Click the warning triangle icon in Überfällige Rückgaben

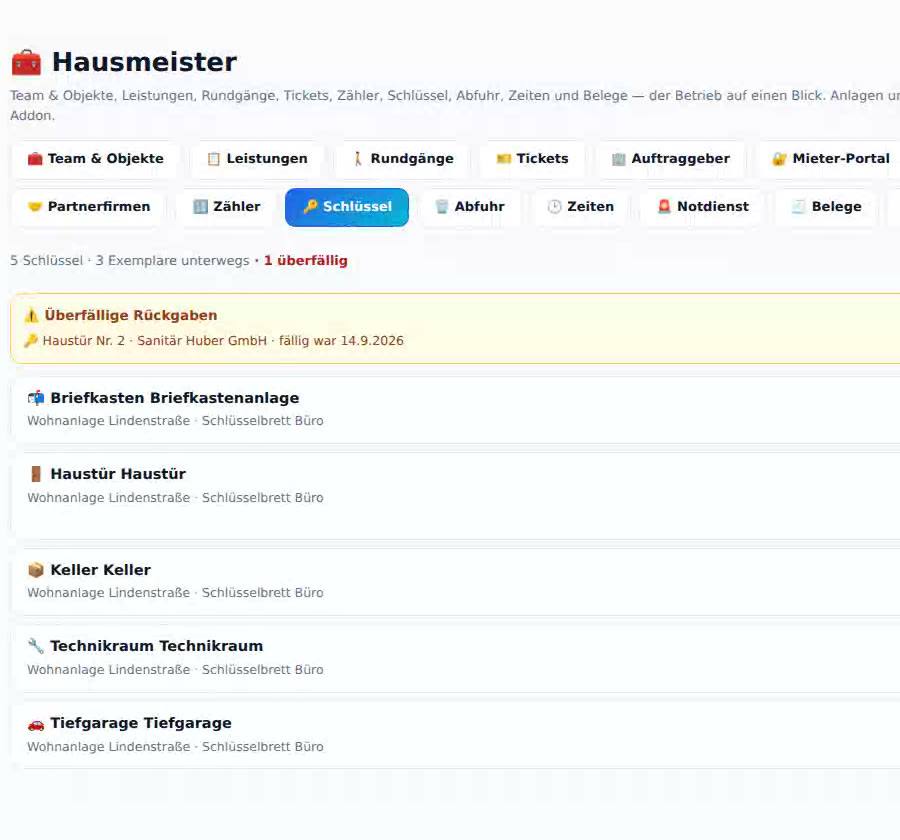[x=32, y=315]
